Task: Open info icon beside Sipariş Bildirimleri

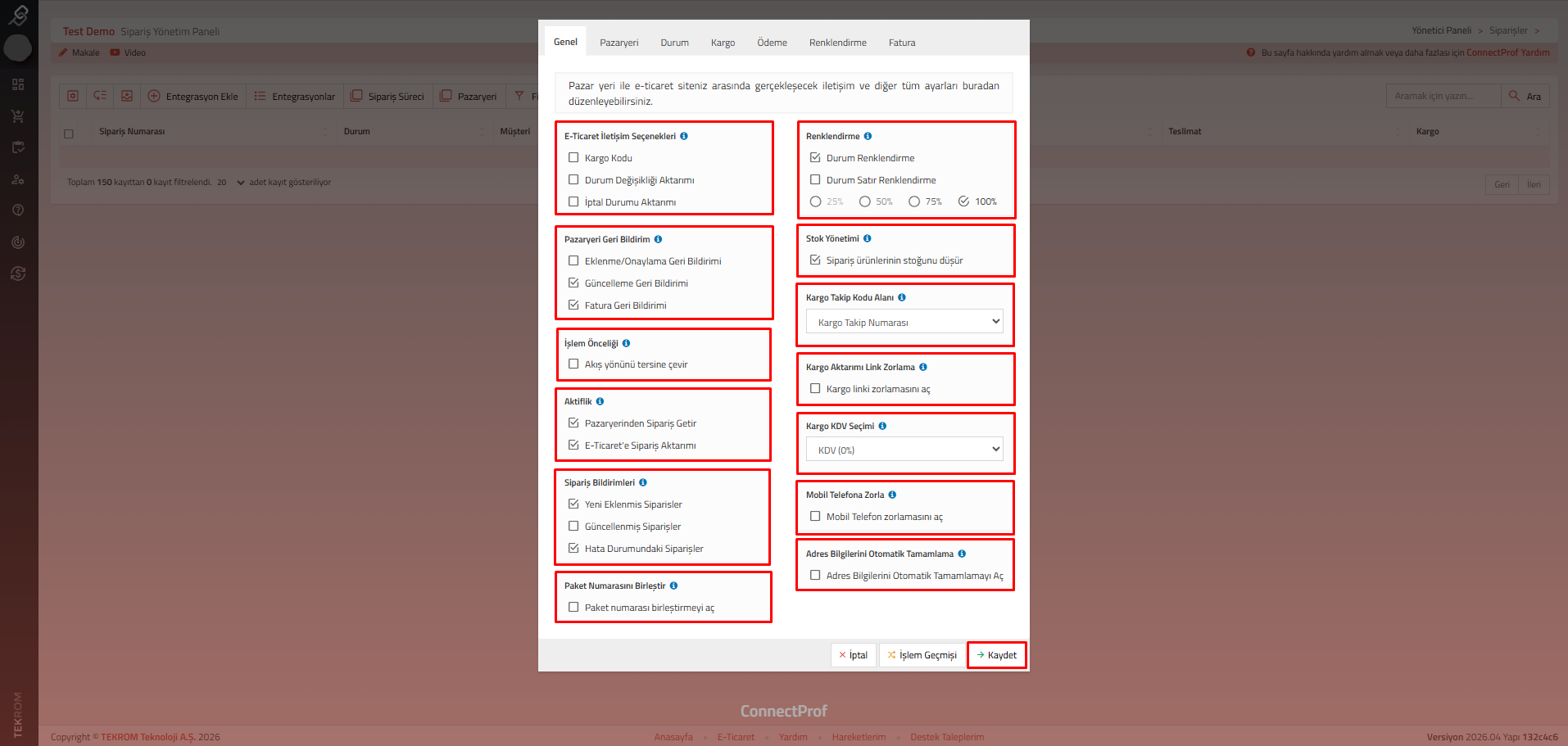Action: point(643,482)
